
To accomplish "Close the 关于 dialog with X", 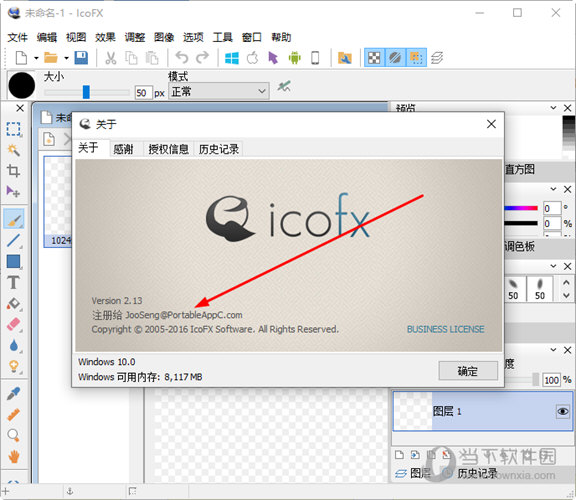I will coord(492,124).
